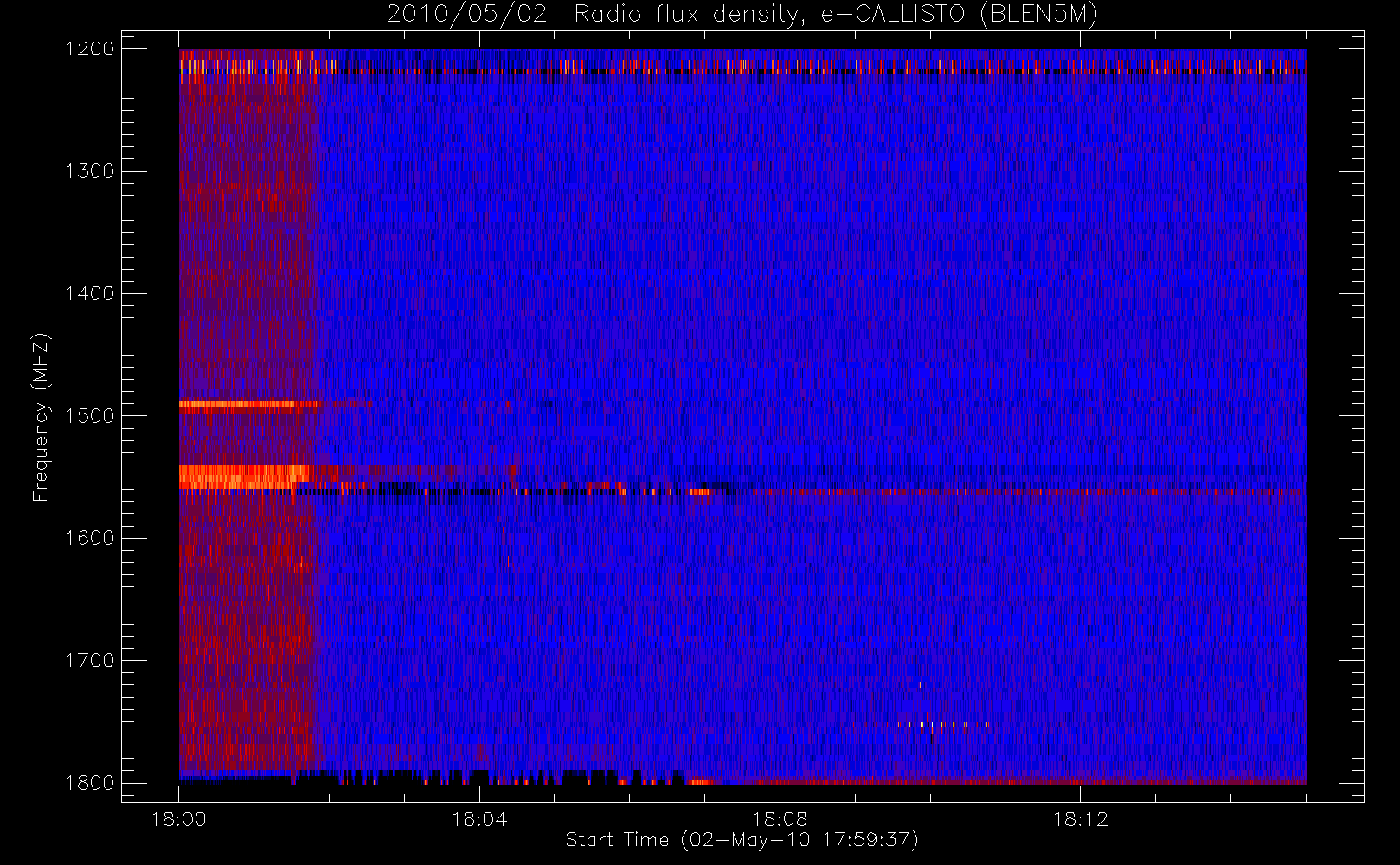Click the date '2010/05/02' in the title

(x=467, y=15)
